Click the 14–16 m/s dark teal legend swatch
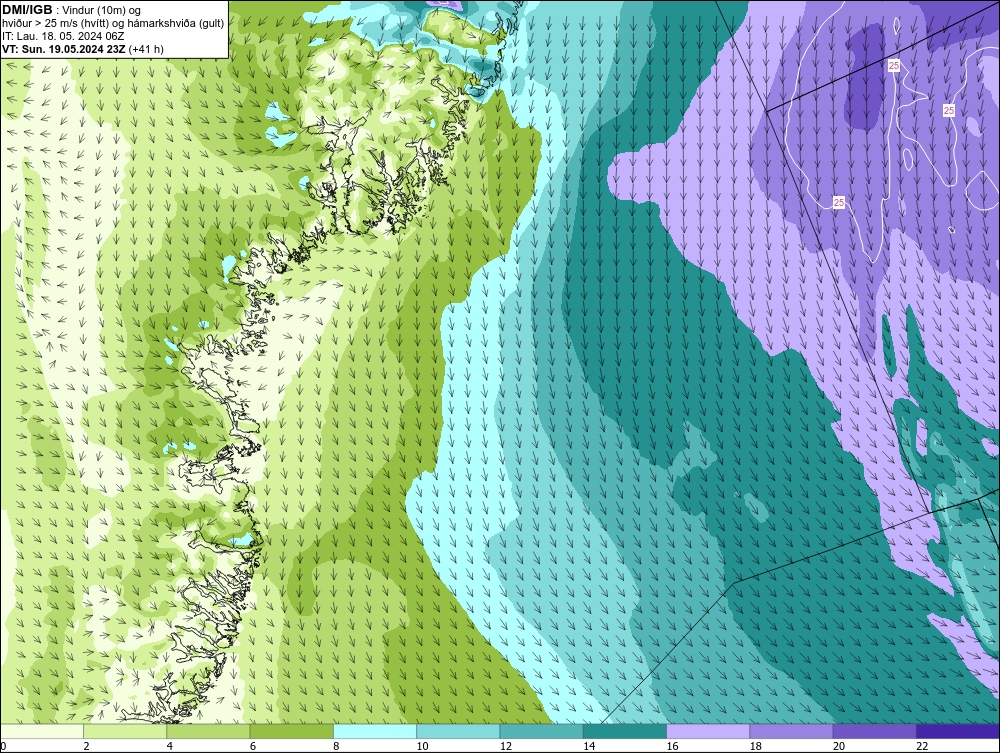The width and height of the screenshot is (1000, 753). click(x=625, y=731)
